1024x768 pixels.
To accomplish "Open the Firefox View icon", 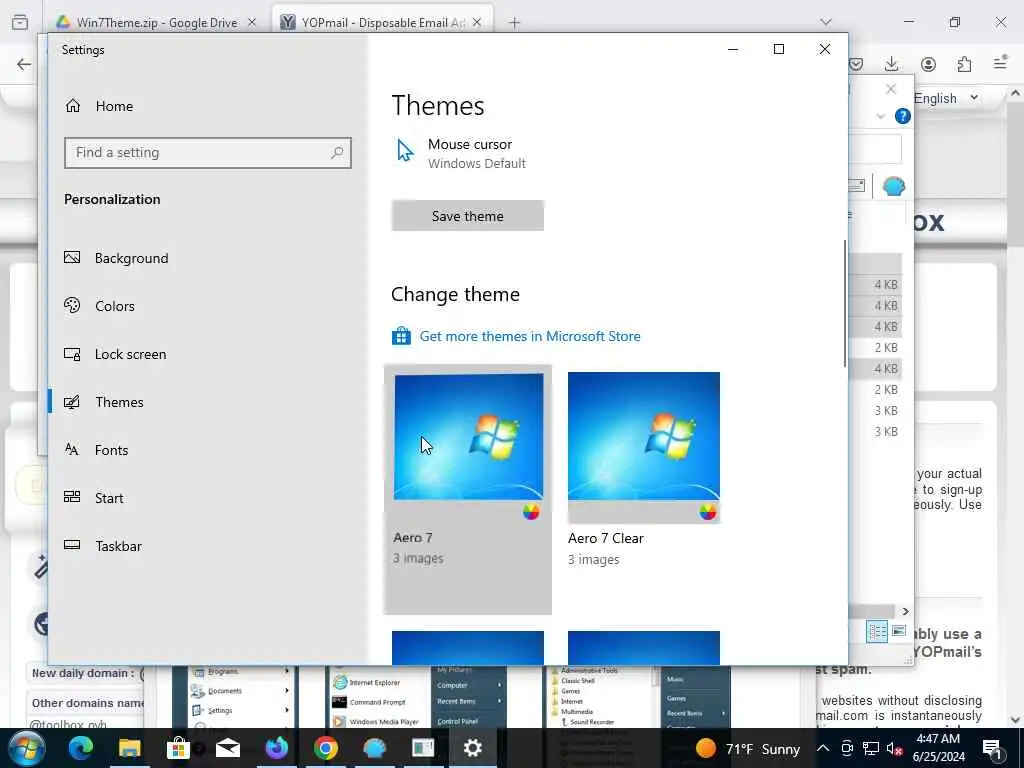I will [20, 22].
